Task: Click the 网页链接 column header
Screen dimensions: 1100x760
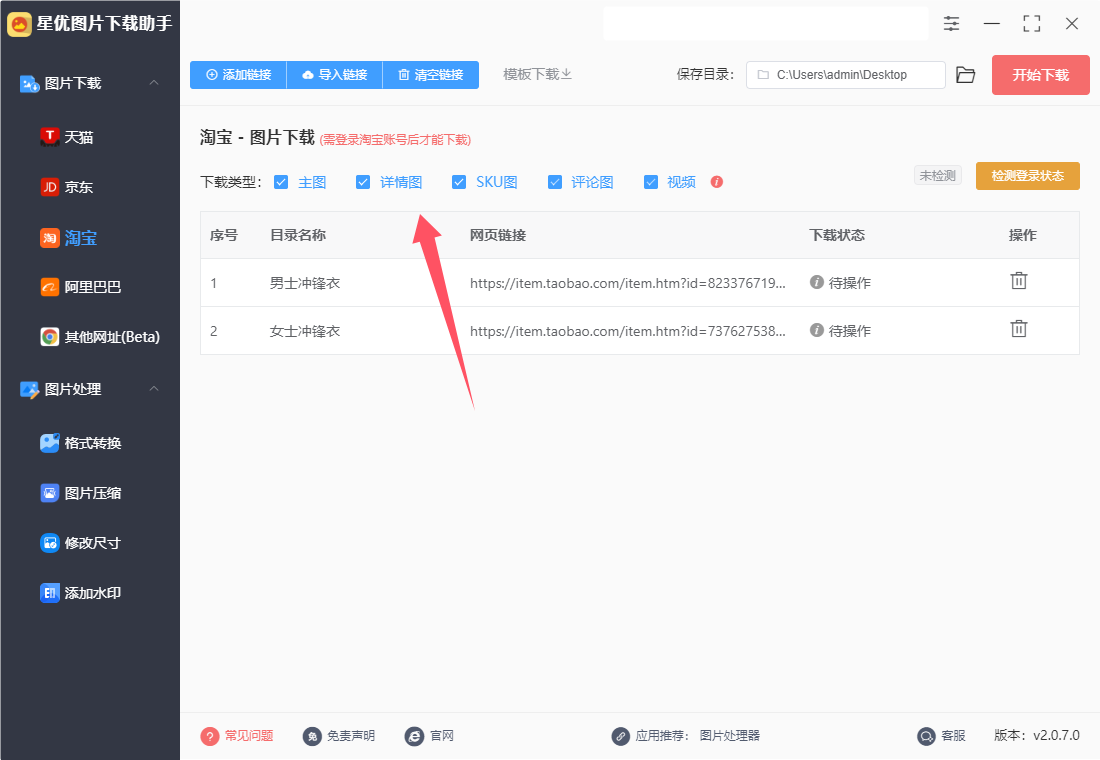Action: click(498, 235)
